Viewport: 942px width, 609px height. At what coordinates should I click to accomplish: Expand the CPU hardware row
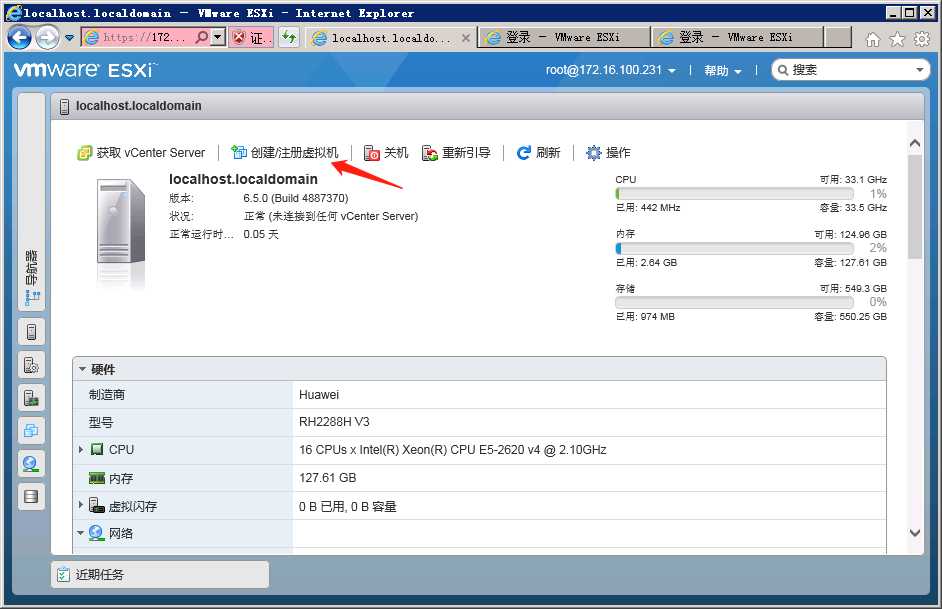[81, 449]
